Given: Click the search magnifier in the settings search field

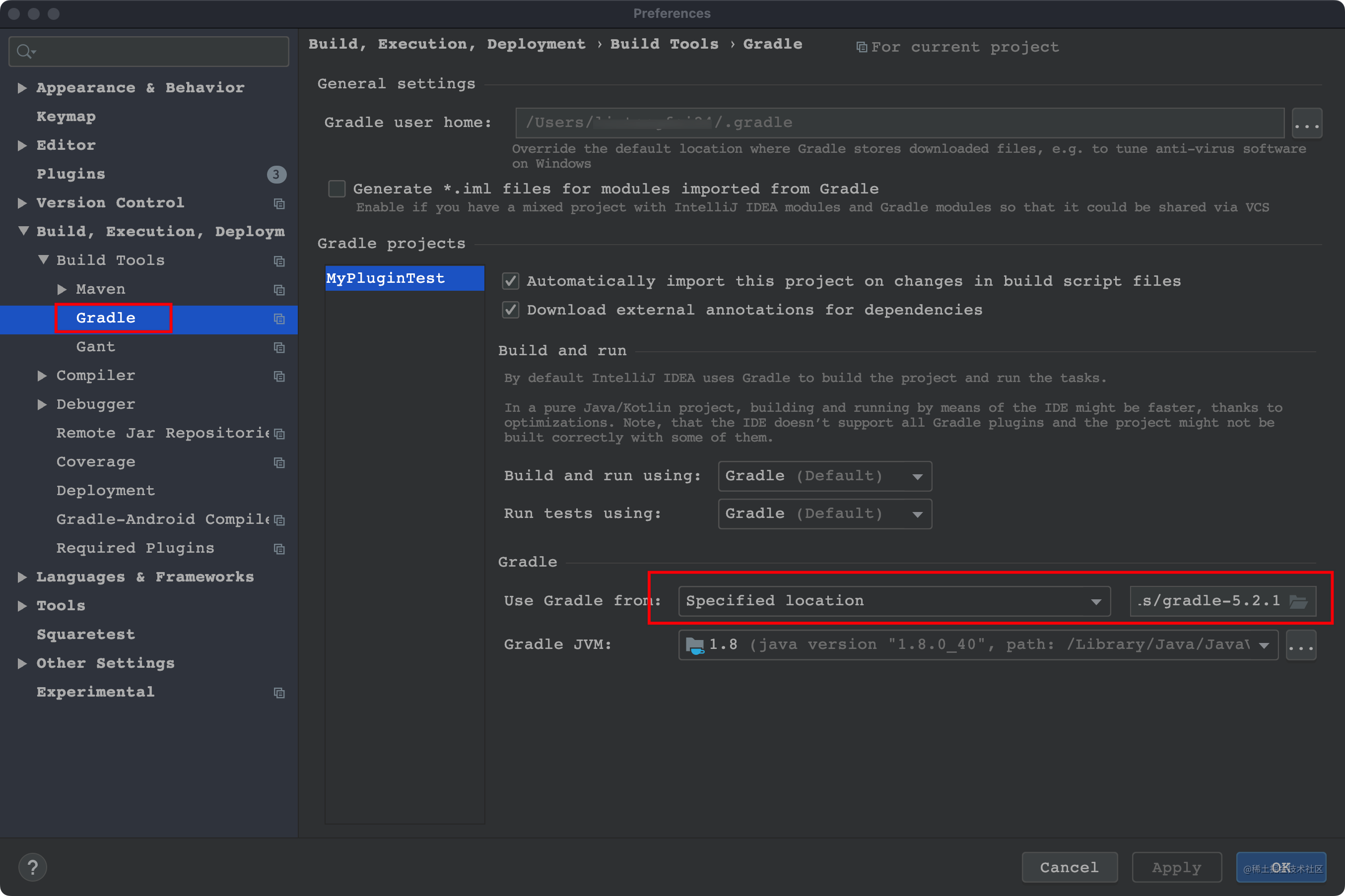Looking at the screenshot, I should pyautogui.click(x=25, y=51).
